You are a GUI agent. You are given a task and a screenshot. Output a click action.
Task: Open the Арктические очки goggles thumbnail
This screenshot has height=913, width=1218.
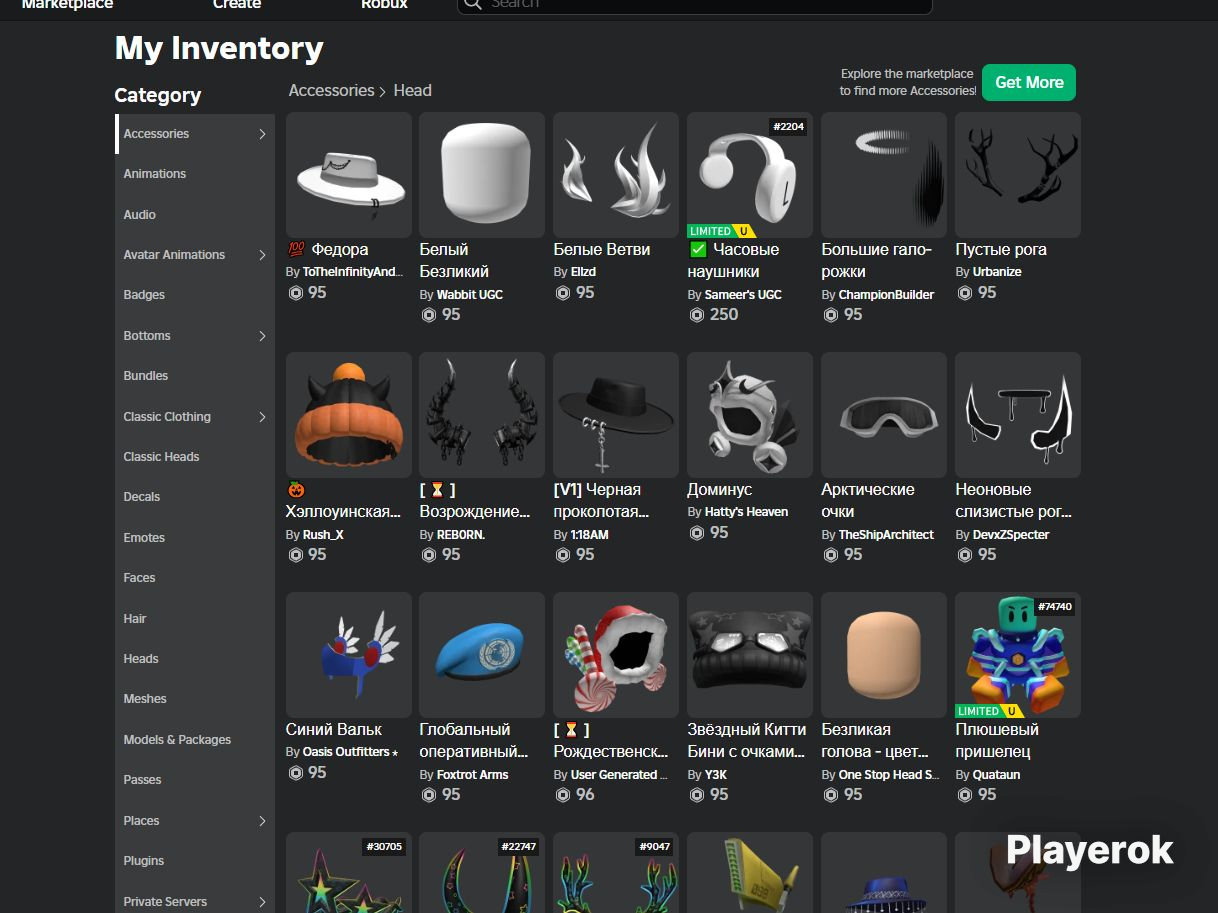click(x=884, y=415)
